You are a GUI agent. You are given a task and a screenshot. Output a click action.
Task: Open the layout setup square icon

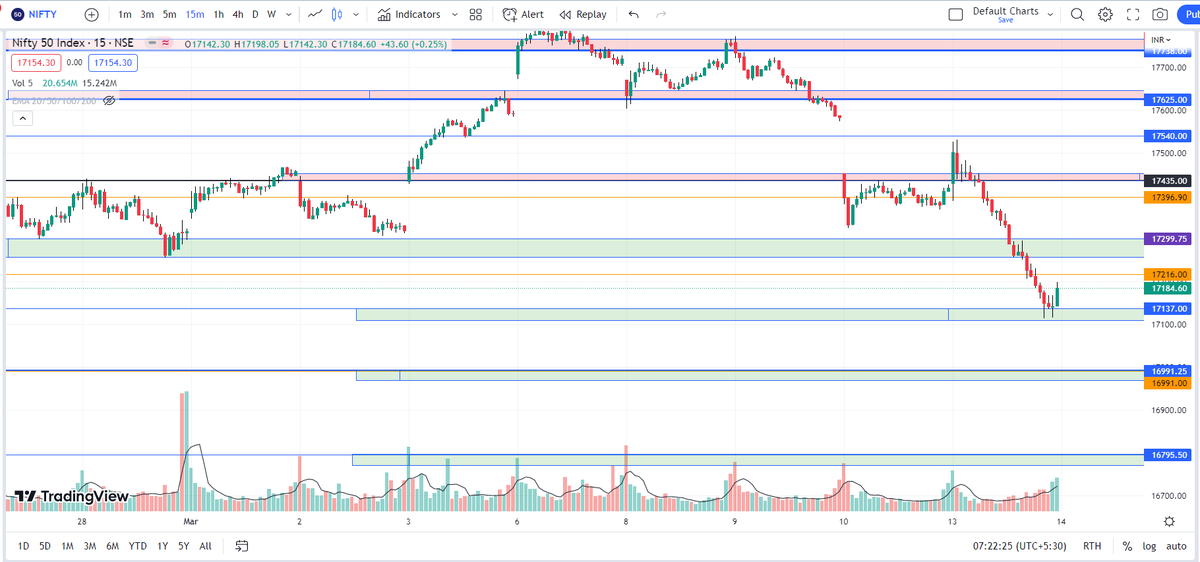click(x=955, y=14)
